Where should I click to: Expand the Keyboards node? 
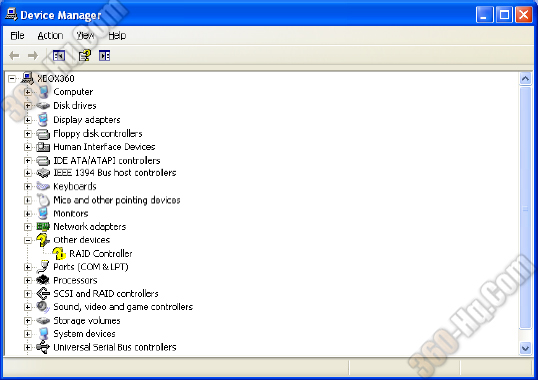click(28, 187)
